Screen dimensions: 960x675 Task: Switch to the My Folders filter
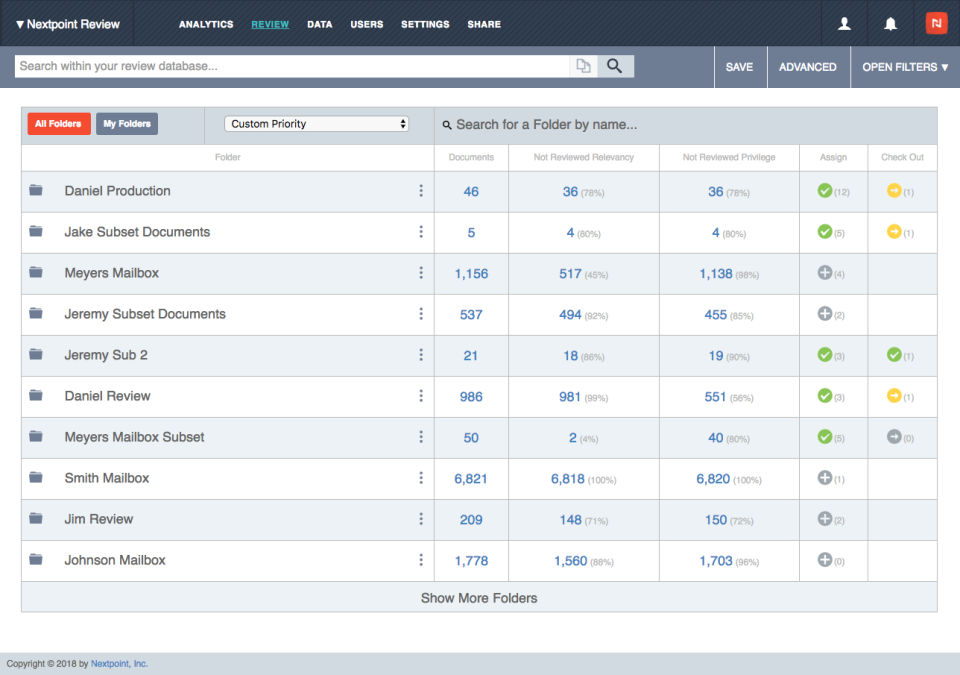point(127,124)
